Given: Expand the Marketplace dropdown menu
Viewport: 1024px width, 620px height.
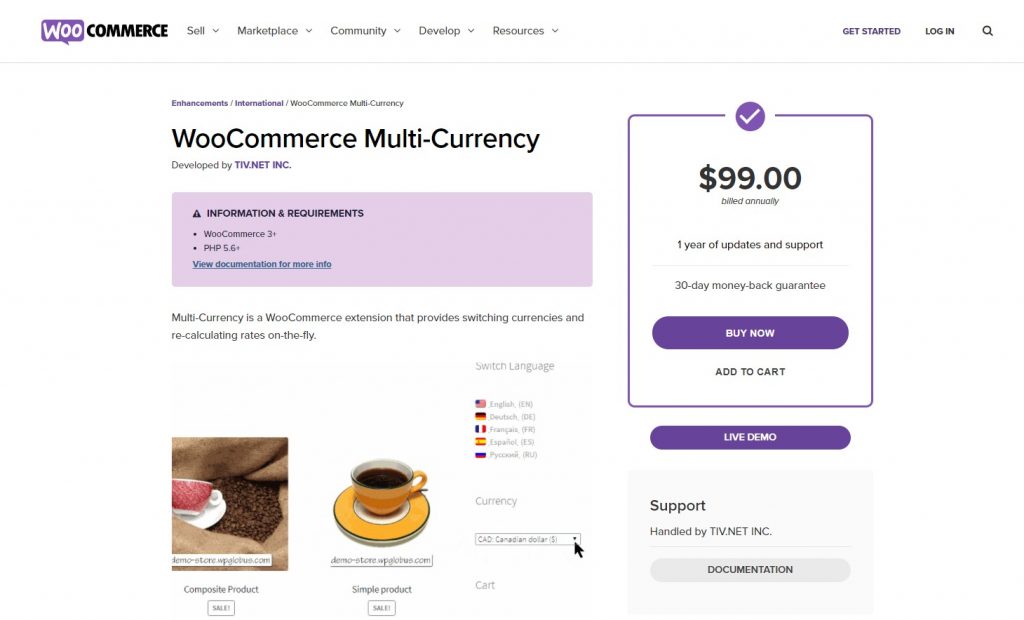Looking at the screenshot, I should pos(274,31).
